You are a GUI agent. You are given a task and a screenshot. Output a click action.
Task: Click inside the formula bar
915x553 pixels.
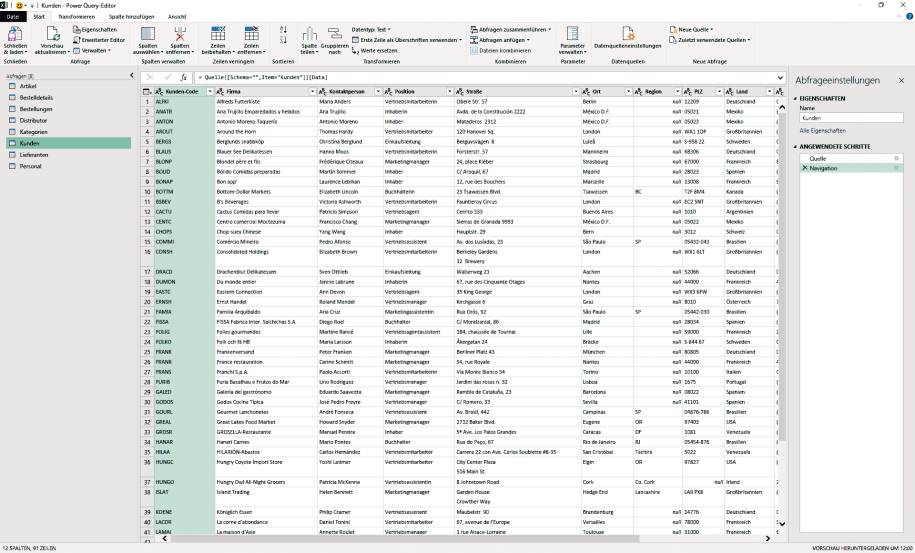484,77
